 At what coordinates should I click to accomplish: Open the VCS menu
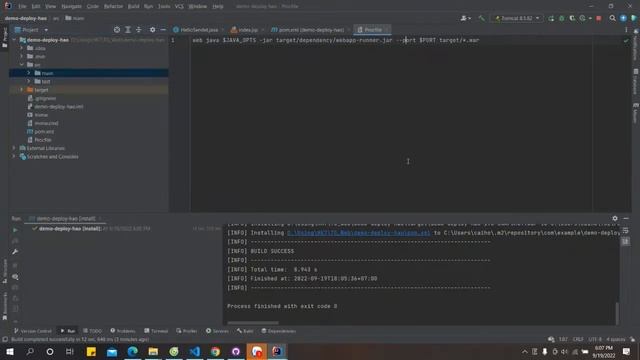tap(179, 7)
